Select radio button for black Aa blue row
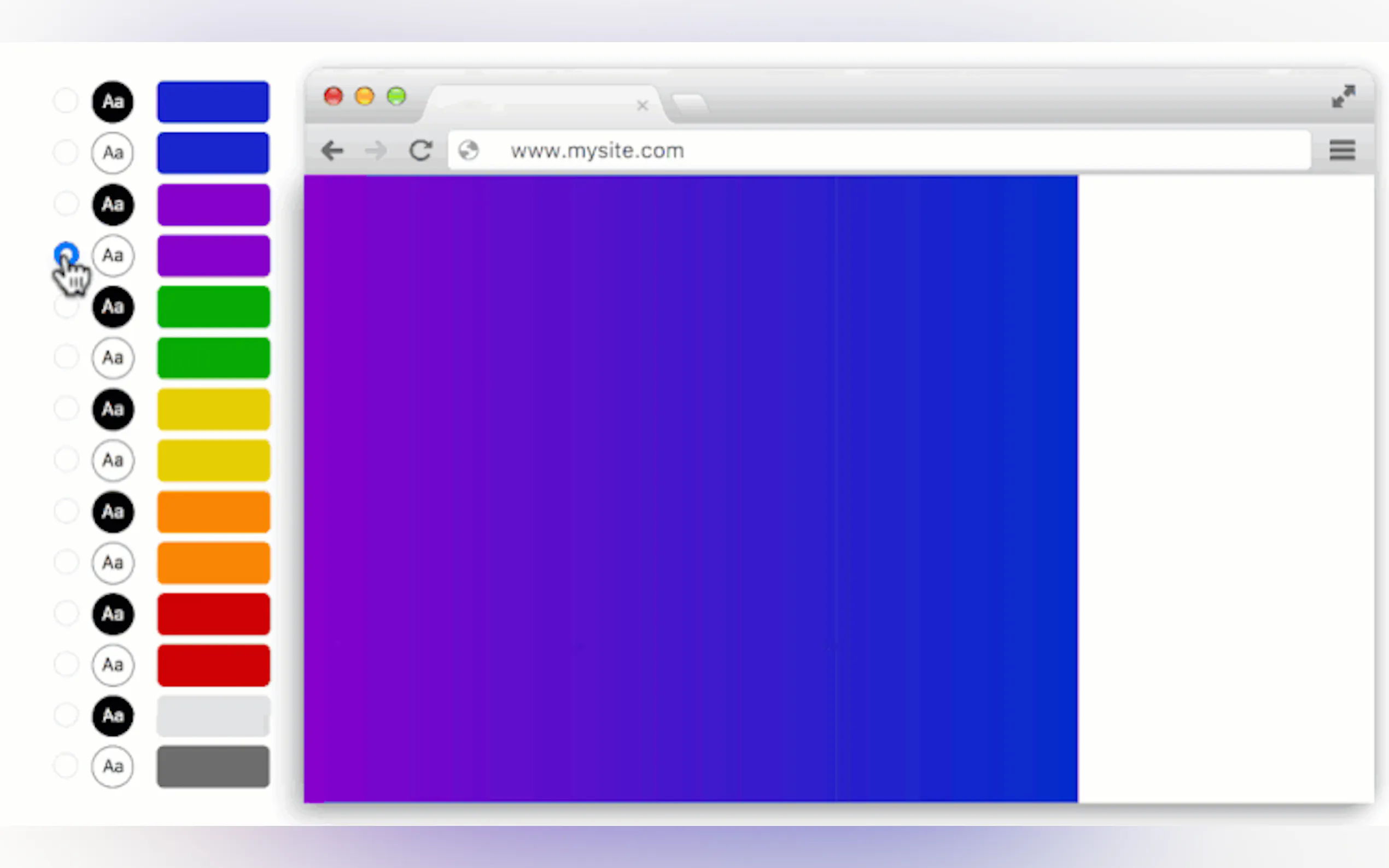 [x=66, y=101]
